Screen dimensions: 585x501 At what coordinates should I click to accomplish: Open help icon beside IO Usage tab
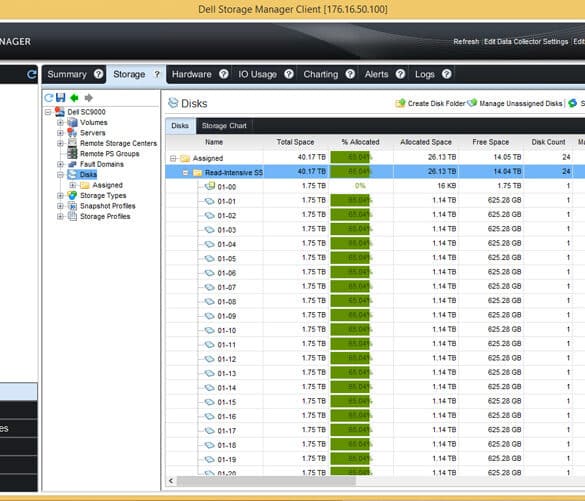tap(289, 74)
